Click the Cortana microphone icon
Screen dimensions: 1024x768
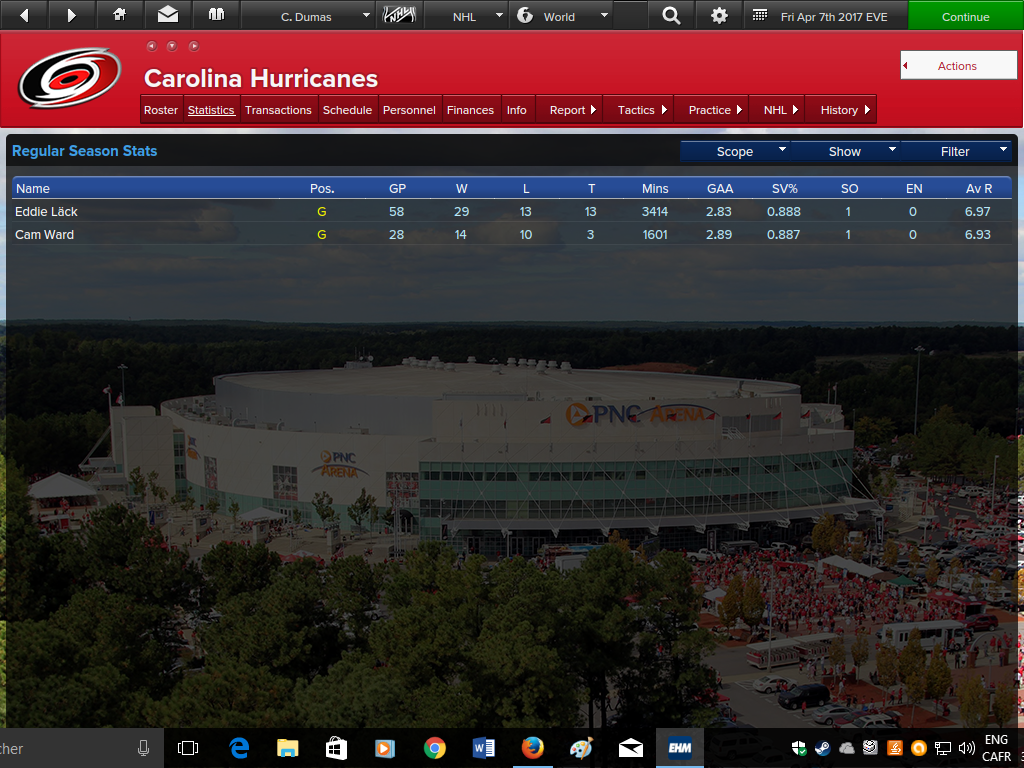[144, 748]
